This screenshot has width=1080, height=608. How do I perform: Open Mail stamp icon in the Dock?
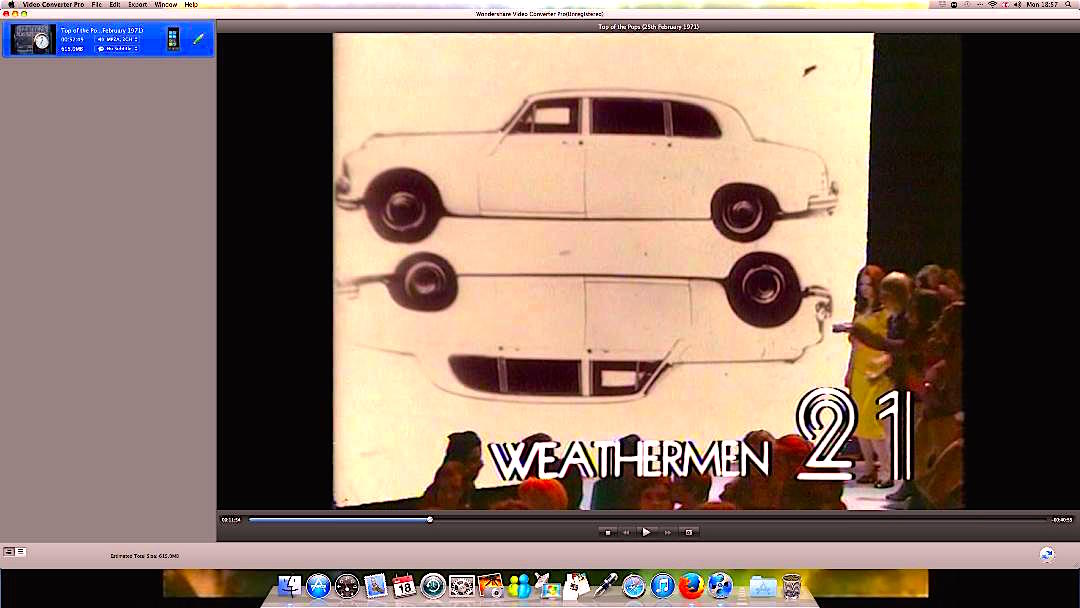pyautogui.click(x=375, y=586)
